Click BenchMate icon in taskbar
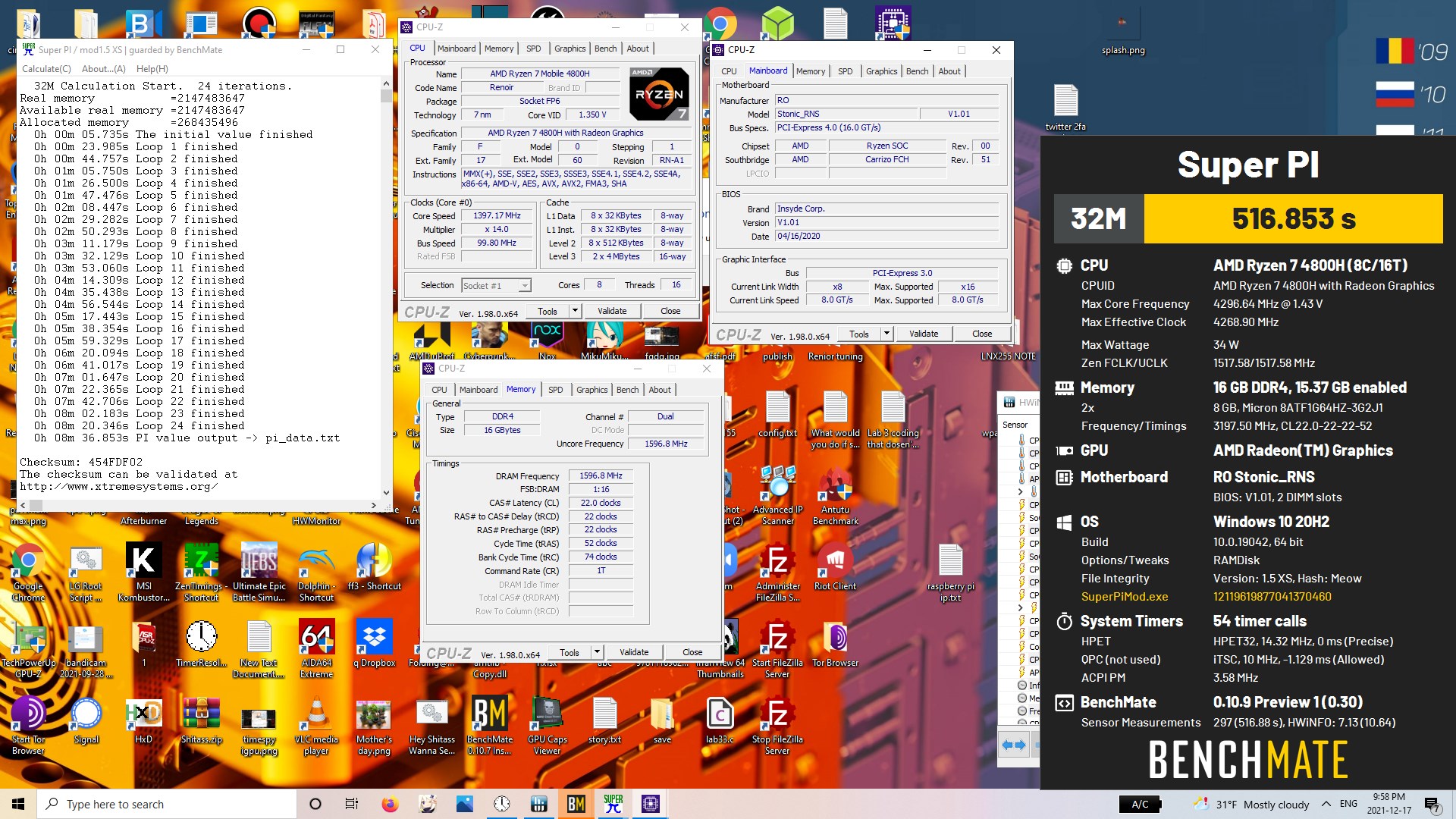1456x819 pixels. pos(576,804)
